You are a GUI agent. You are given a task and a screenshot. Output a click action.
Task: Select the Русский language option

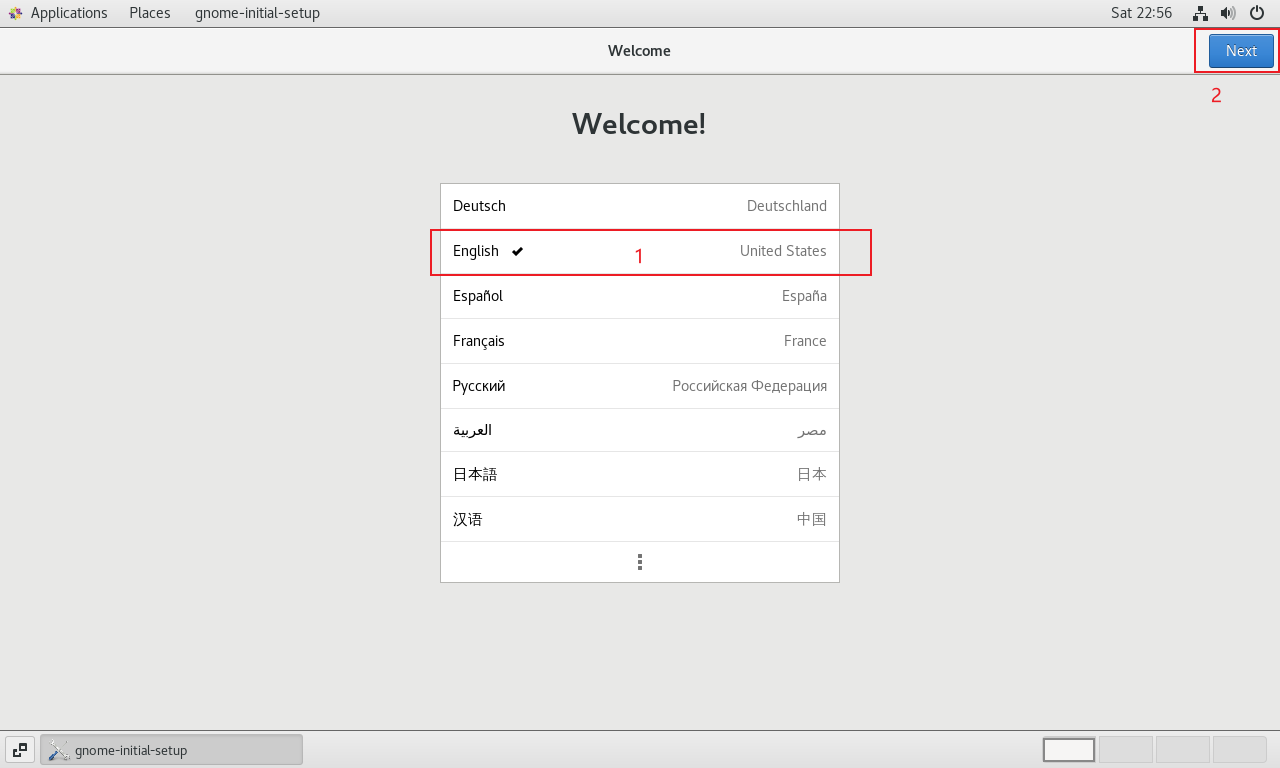(639, 386)
